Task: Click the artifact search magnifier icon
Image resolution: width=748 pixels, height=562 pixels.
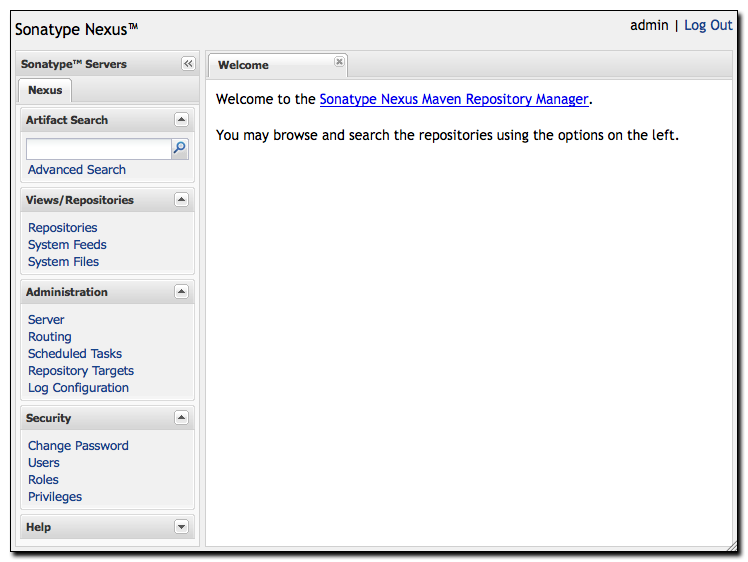Action: (180, 149)
